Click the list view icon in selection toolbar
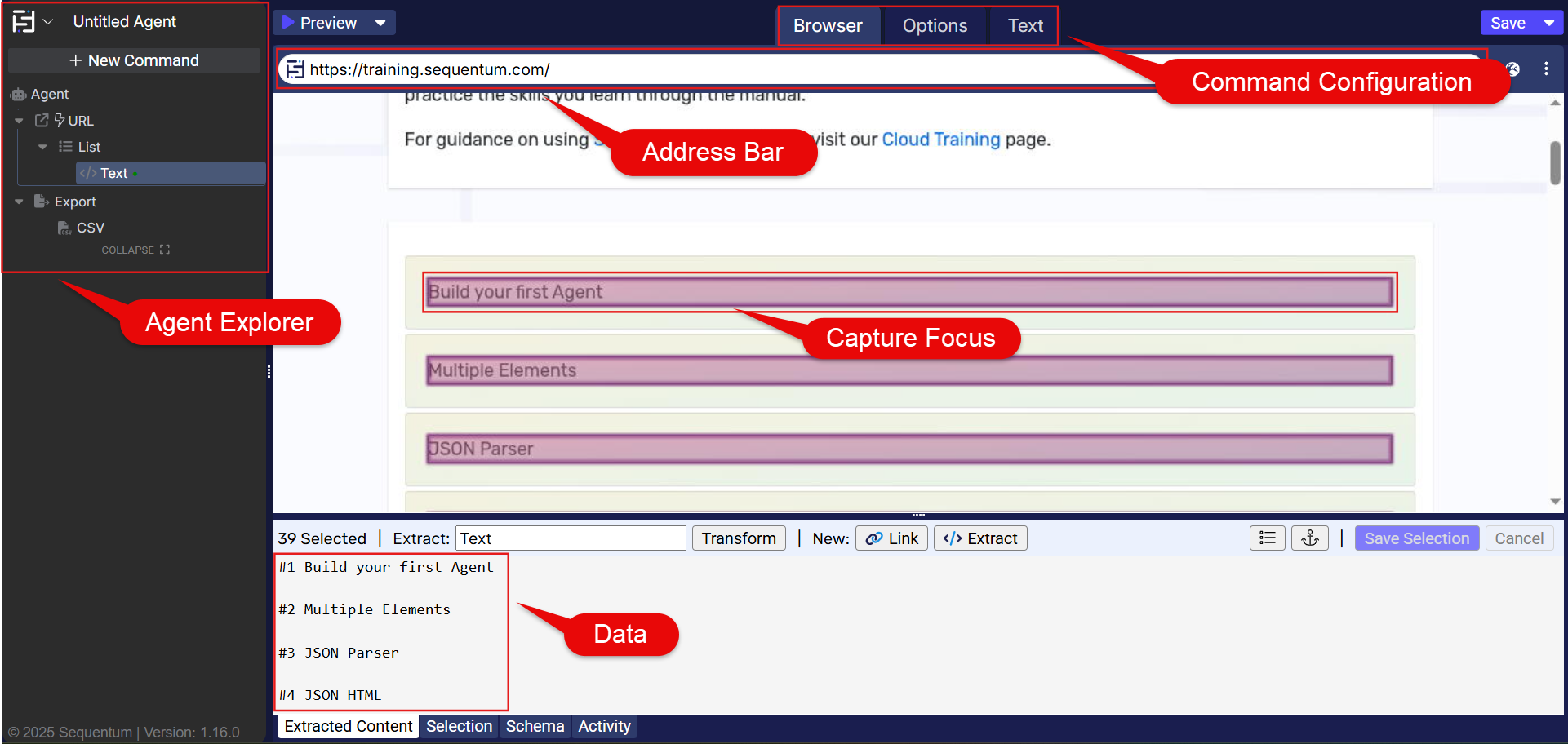1568x744 pixels. [x=1267, y=538]
